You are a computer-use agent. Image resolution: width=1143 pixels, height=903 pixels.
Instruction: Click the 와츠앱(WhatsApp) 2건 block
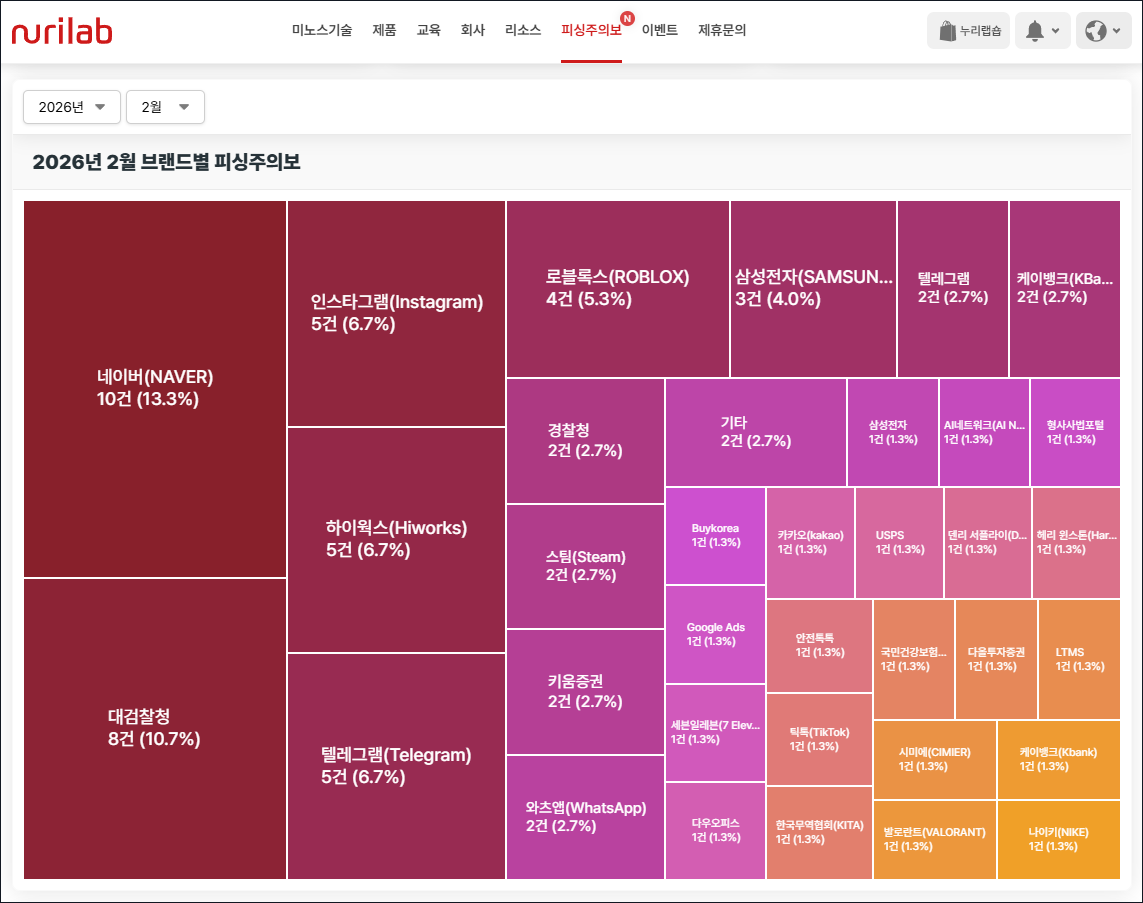pos(585,817)
